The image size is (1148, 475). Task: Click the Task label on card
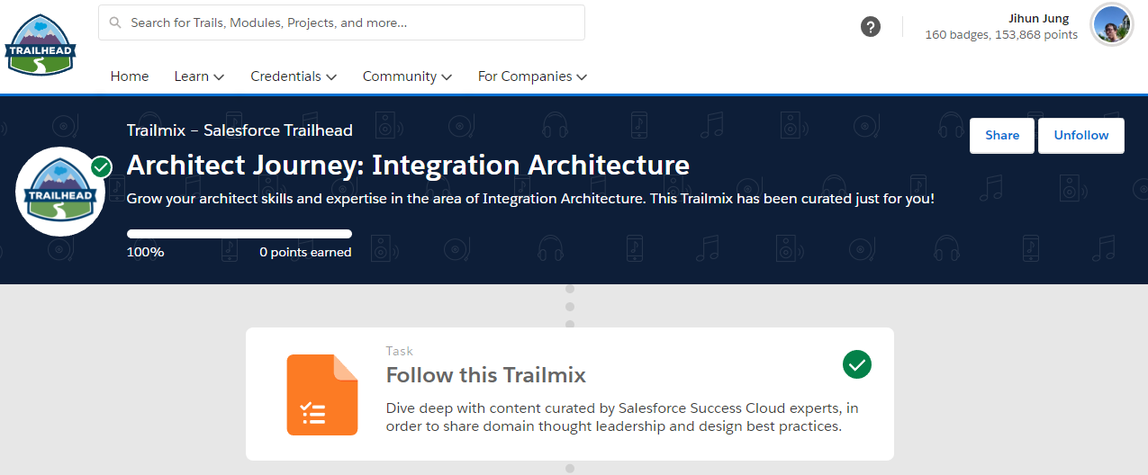(x=400, y=351)
